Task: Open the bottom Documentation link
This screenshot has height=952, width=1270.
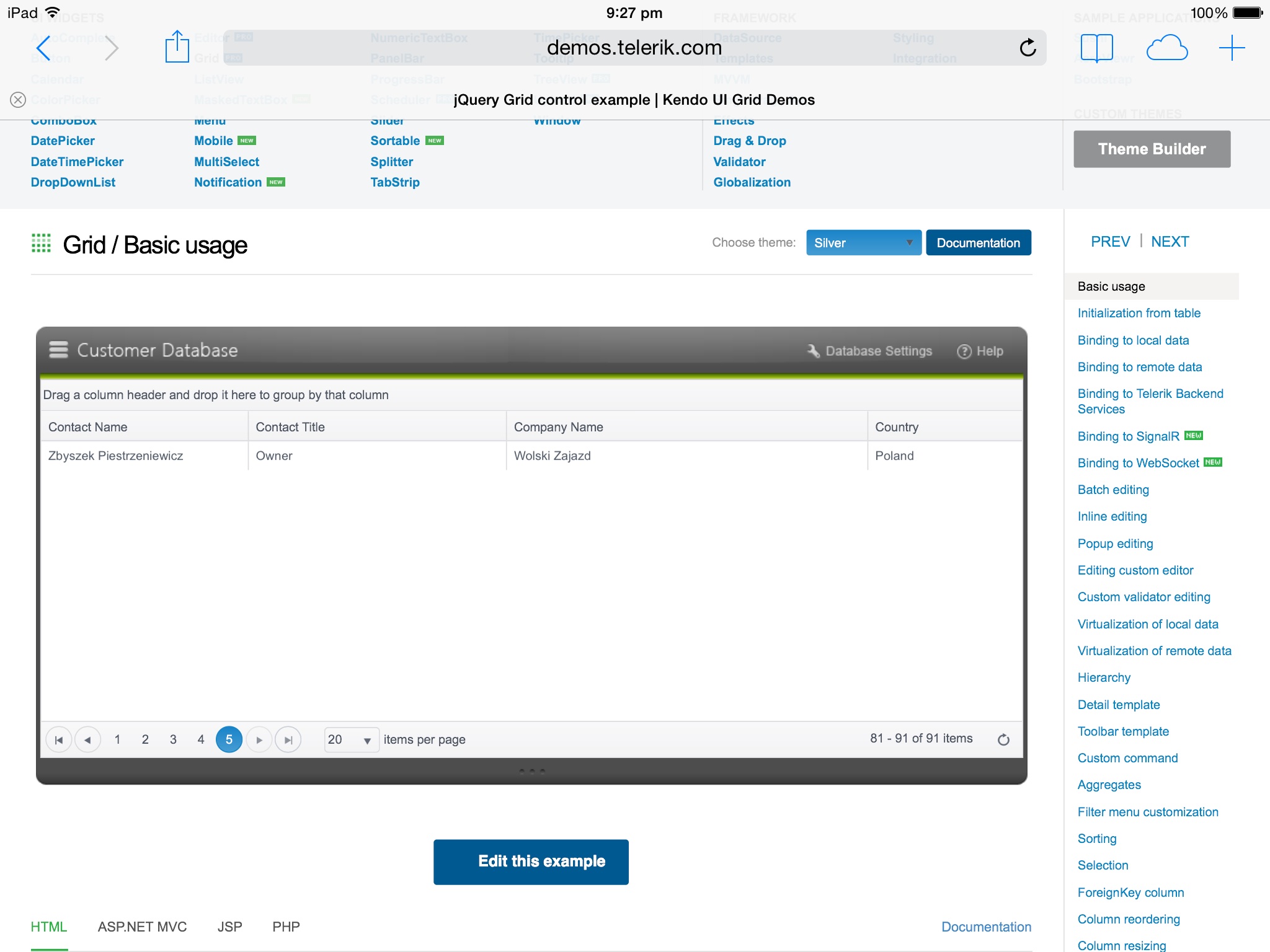Action: tap(986, 927)
